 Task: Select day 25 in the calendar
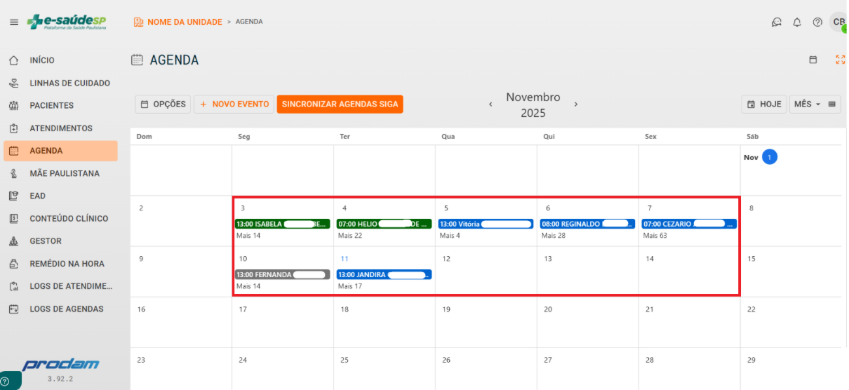(344, 360)
